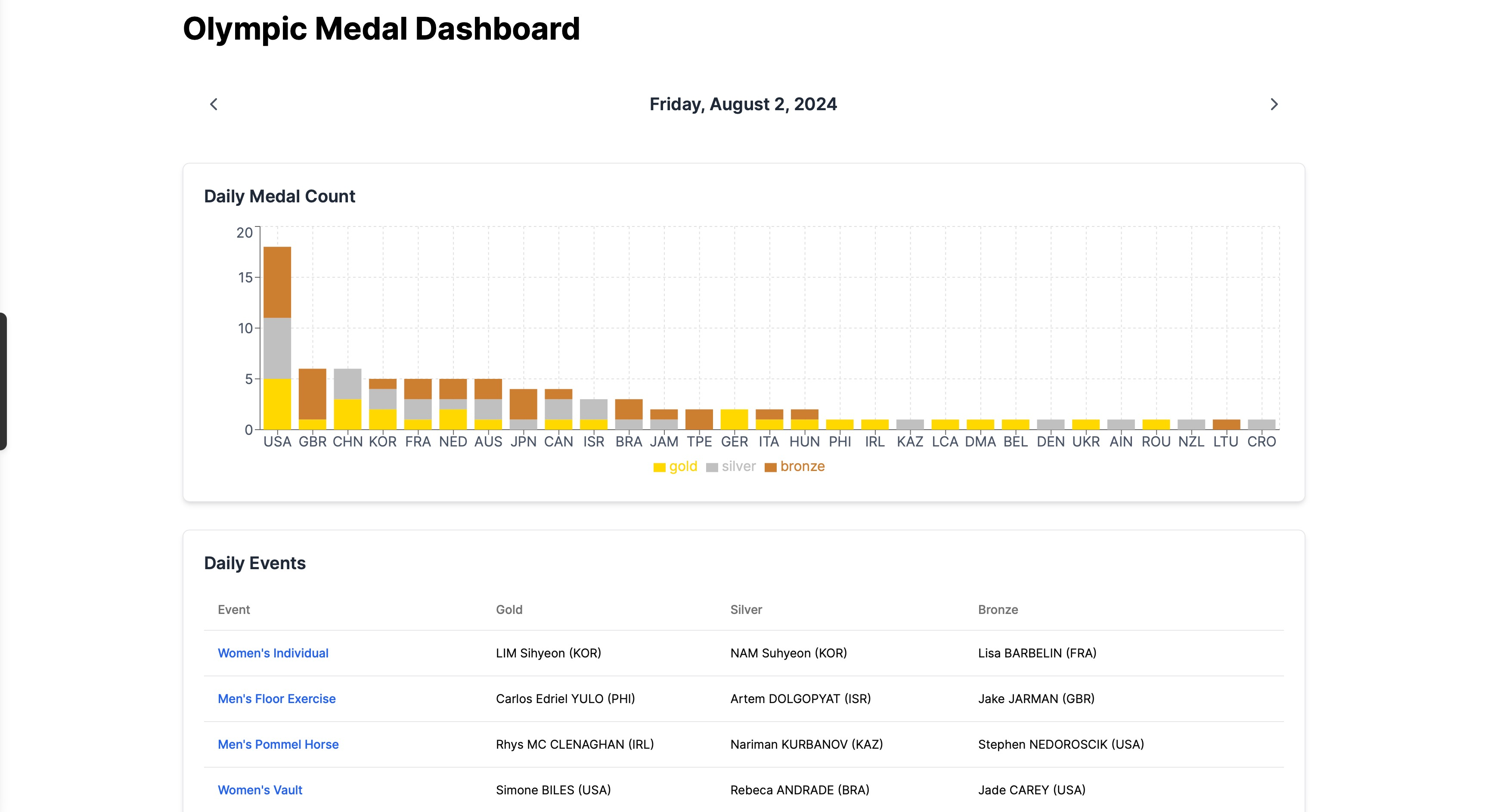The width and height of the screenshot is (1488, 812).
Task: Click the JPN bar in chart
Action: click(524, 404)
